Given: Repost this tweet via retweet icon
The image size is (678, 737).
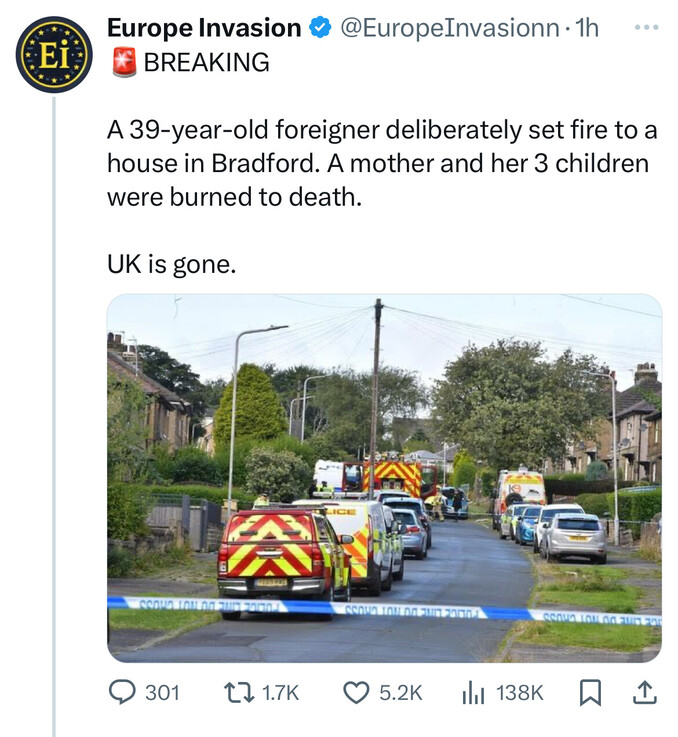Looking at the screenshot, I should [x=239, y=692].
